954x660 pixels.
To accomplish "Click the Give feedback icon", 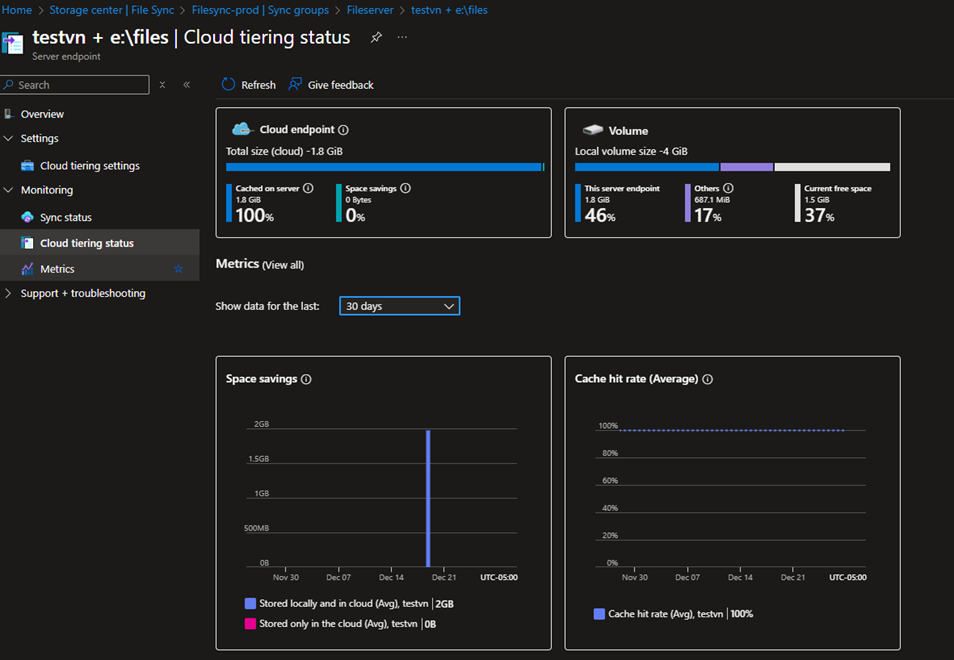I will pos(295,85).
